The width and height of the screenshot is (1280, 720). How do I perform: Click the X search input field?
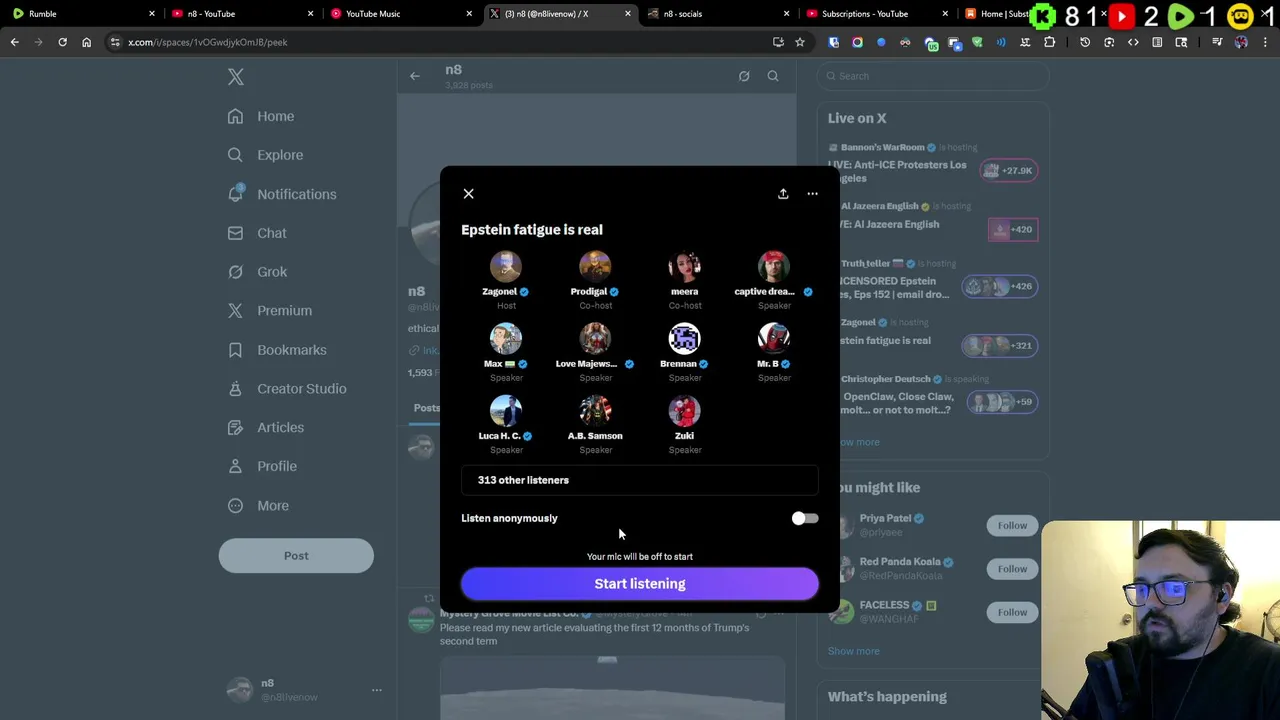[933, 76]
